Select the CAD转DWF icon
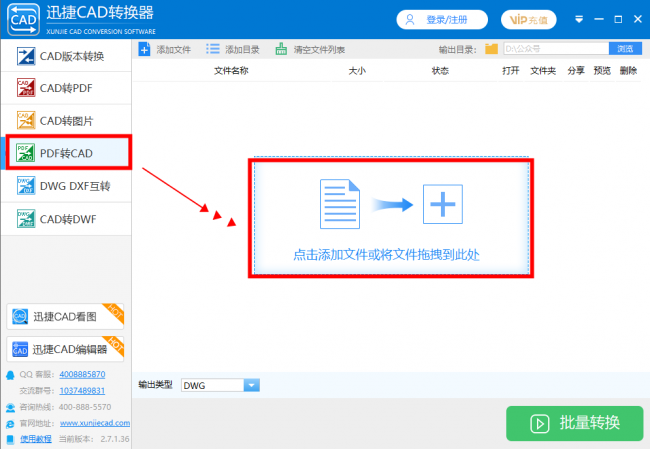 [26, 218]
